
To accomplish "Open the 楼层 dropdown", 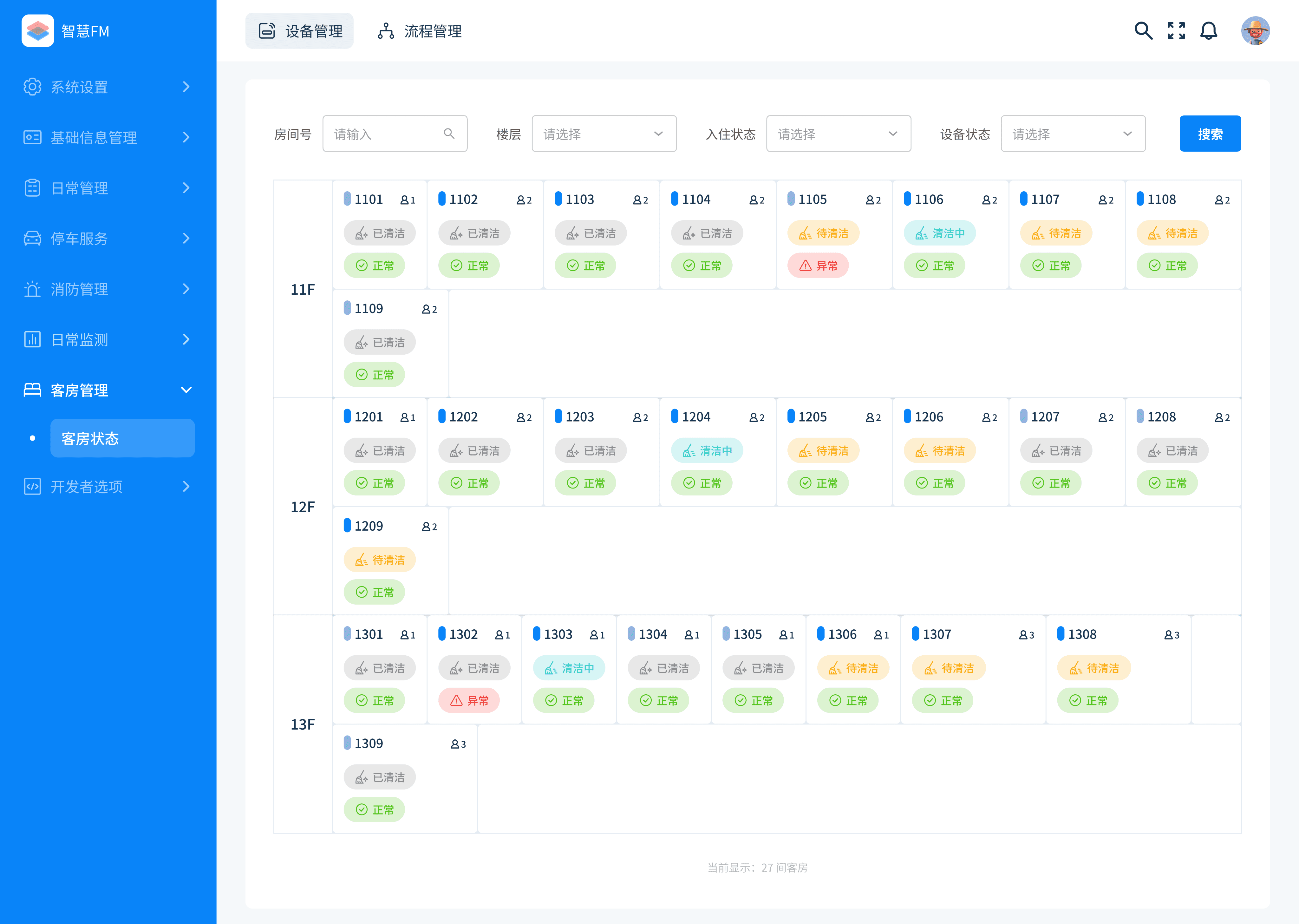I will (x=604, y=134).
